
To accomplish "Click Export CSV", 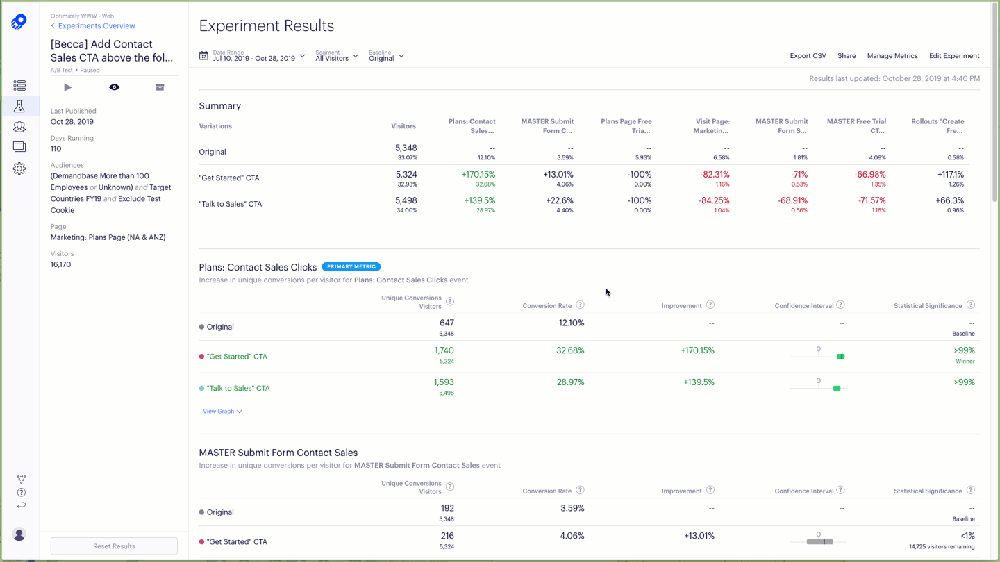I will pos(807,56).
